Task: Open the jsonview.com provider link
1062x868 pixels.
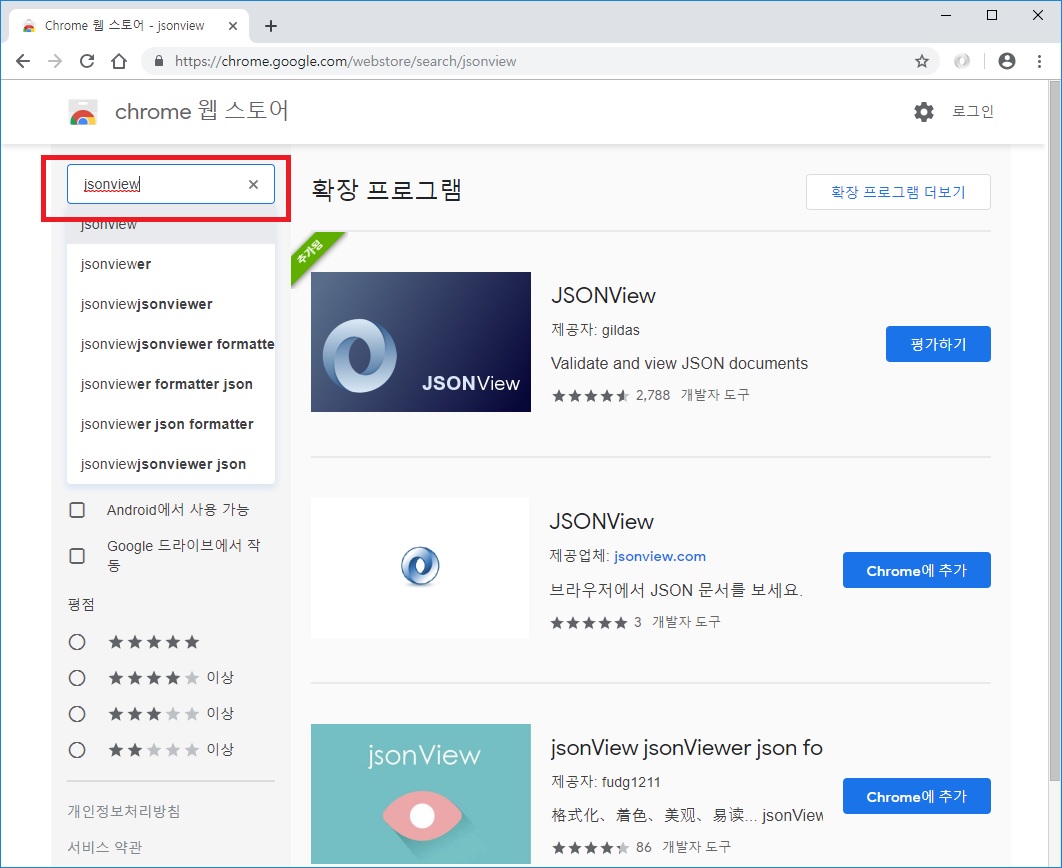Action: pos(660,556)
